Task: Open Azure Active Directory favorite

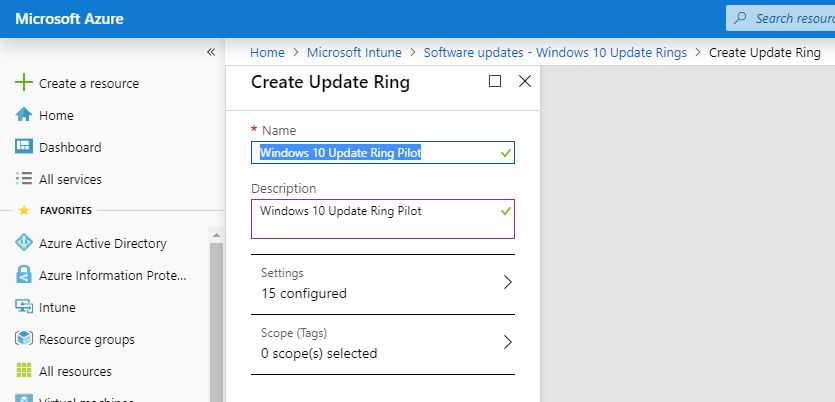Action: pos(103,243)
